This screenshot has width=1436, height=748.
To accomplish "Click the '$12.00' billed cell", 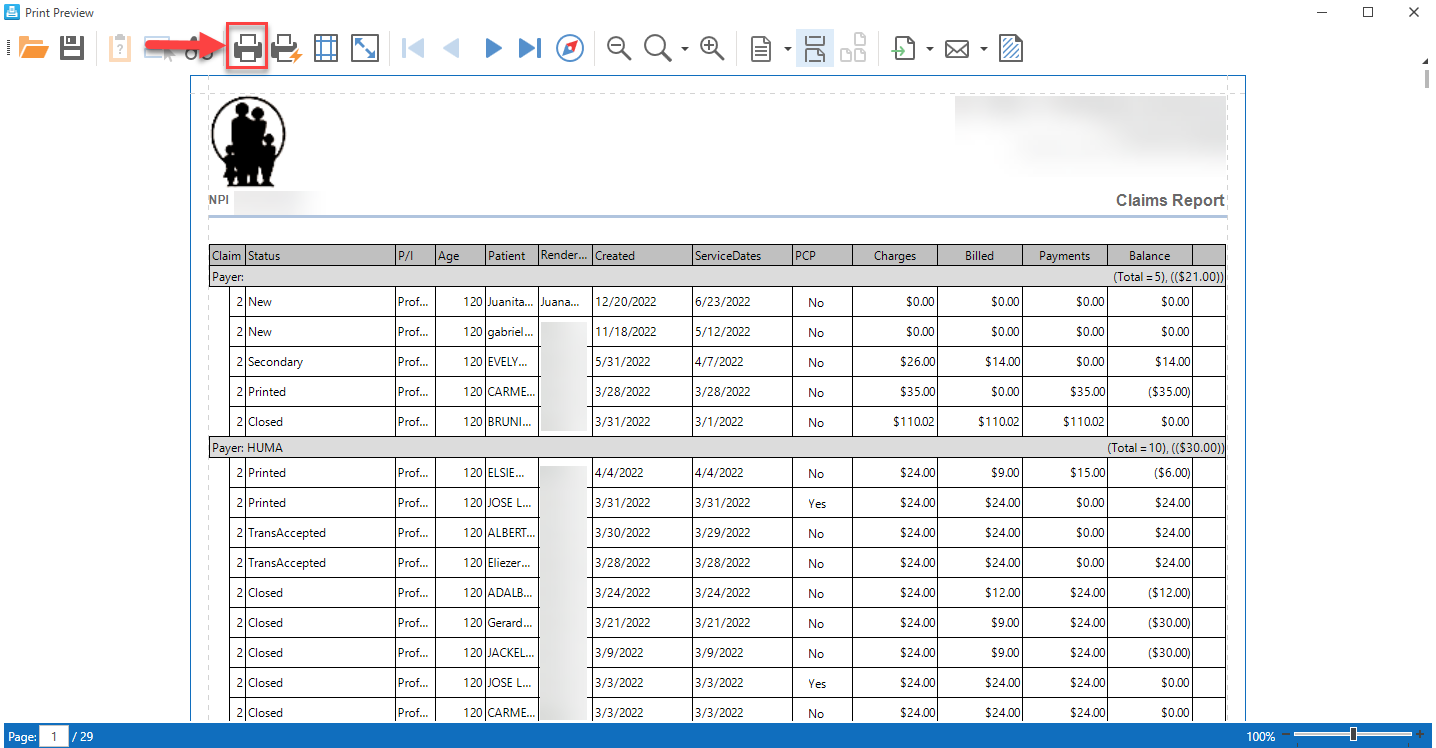I will (980, 593).
